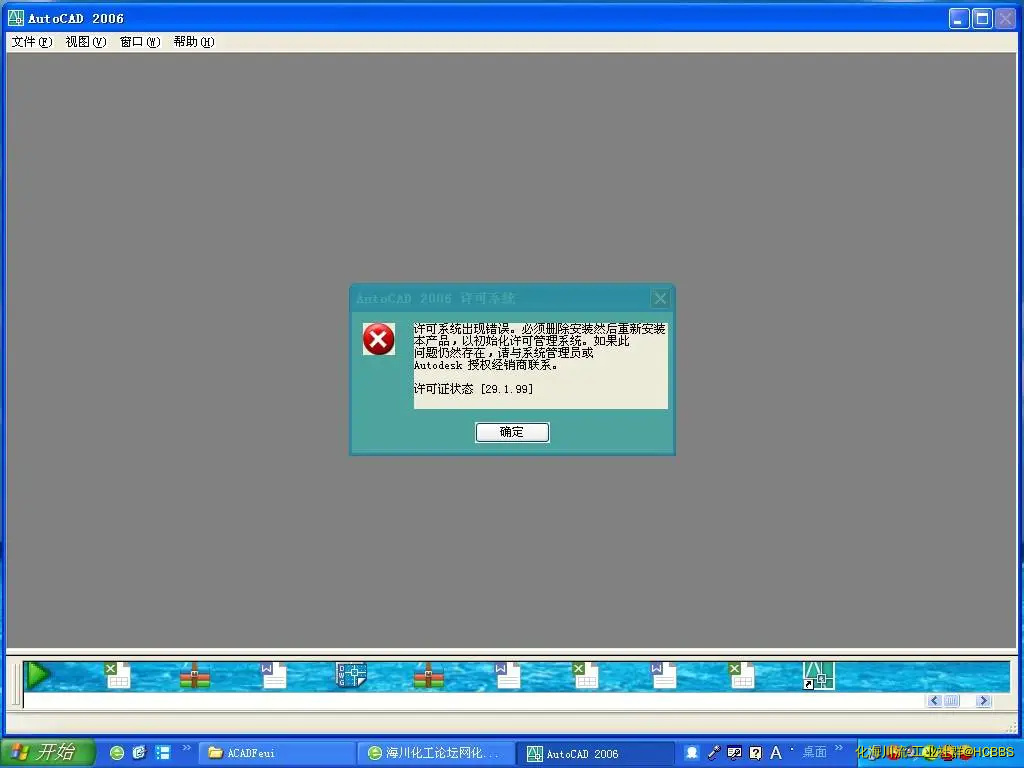Switch to the ACADFeui folder taskbar button
The height and width of the screenshot is (768, 1024).
tap(278, 754)
